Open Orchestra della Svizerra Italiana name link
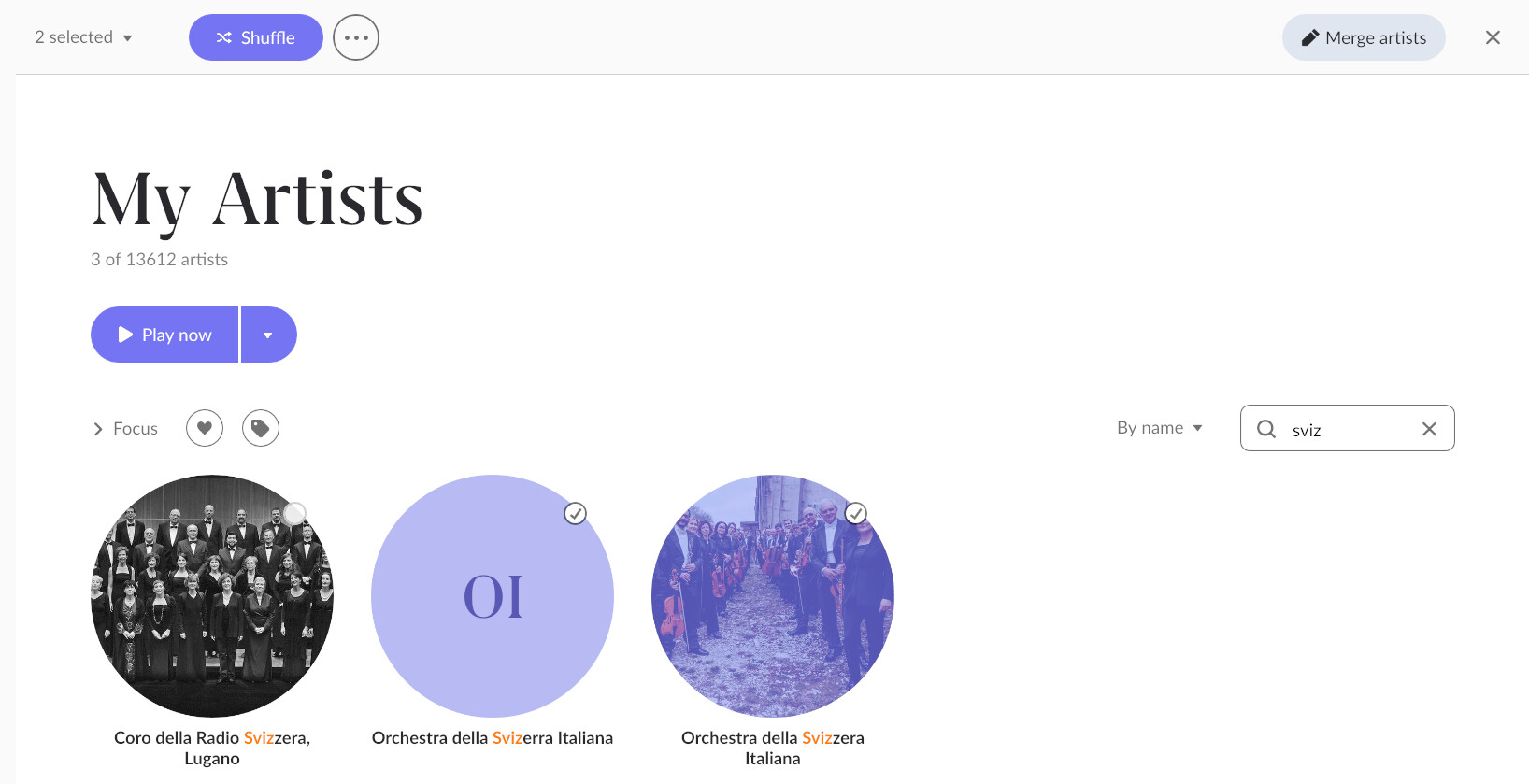The height and width of the screenshot is (784, 1529). coord(493,738)
